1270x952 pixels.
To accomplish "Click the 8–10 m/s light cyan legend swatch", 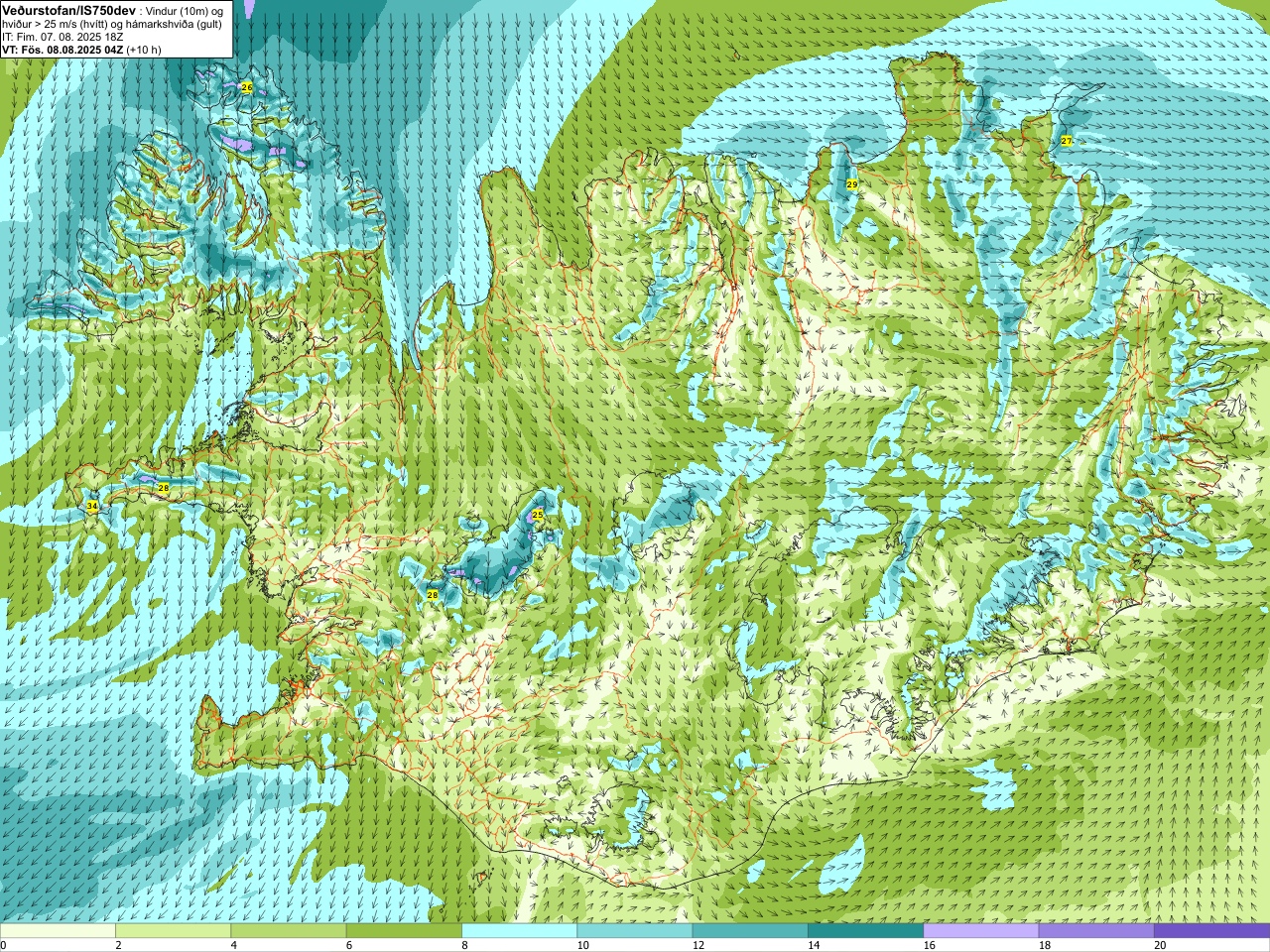I will point(519,931).
